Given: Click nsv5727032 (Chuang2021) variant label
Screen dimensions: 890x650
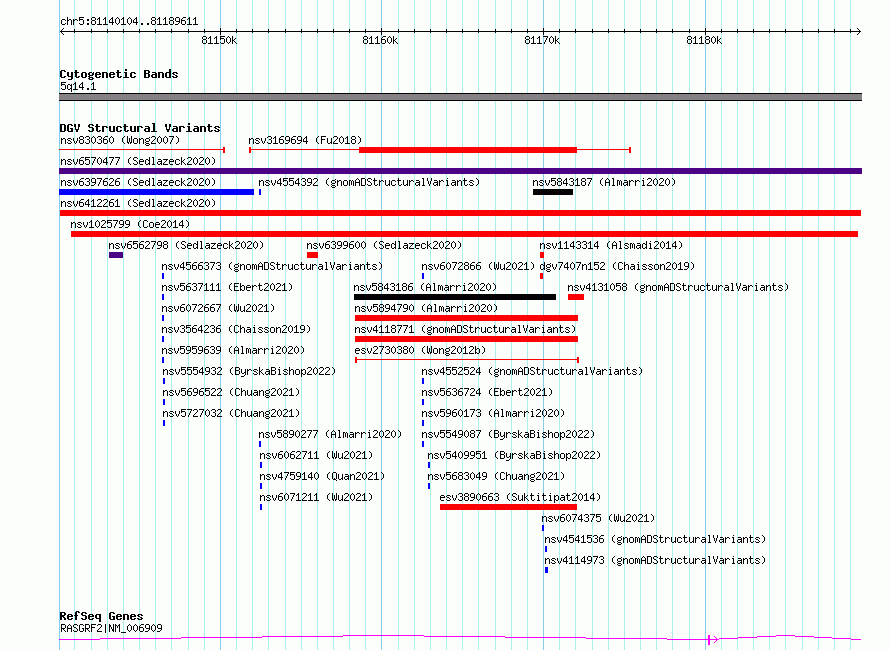Looking at the screenshot, I should point(231,413).
